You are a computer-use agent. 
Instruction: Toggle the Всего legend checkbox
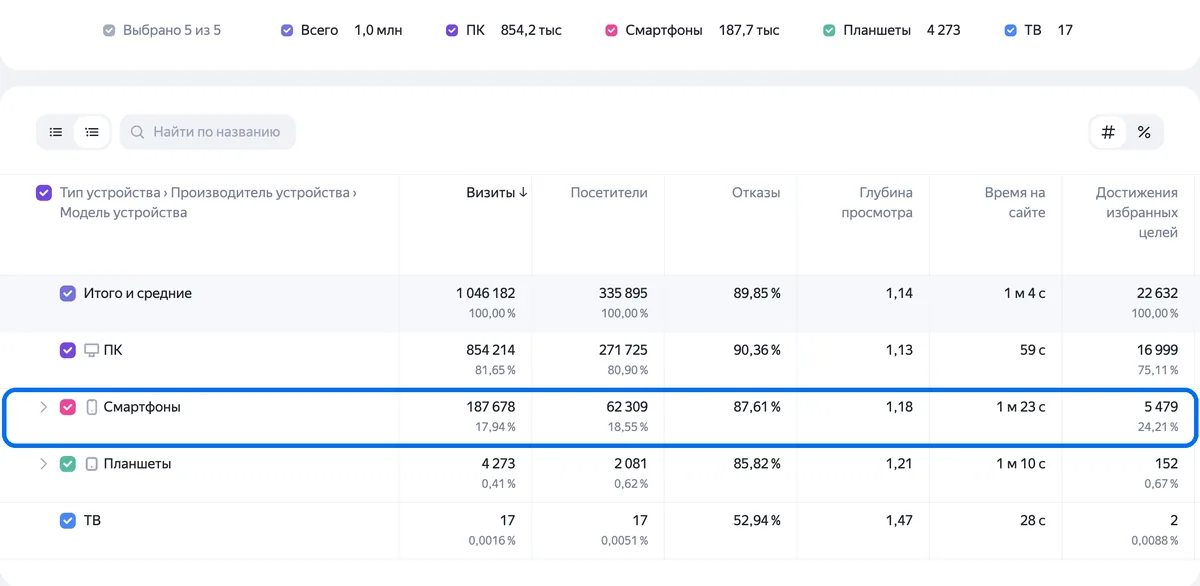[x=288, y=30]
